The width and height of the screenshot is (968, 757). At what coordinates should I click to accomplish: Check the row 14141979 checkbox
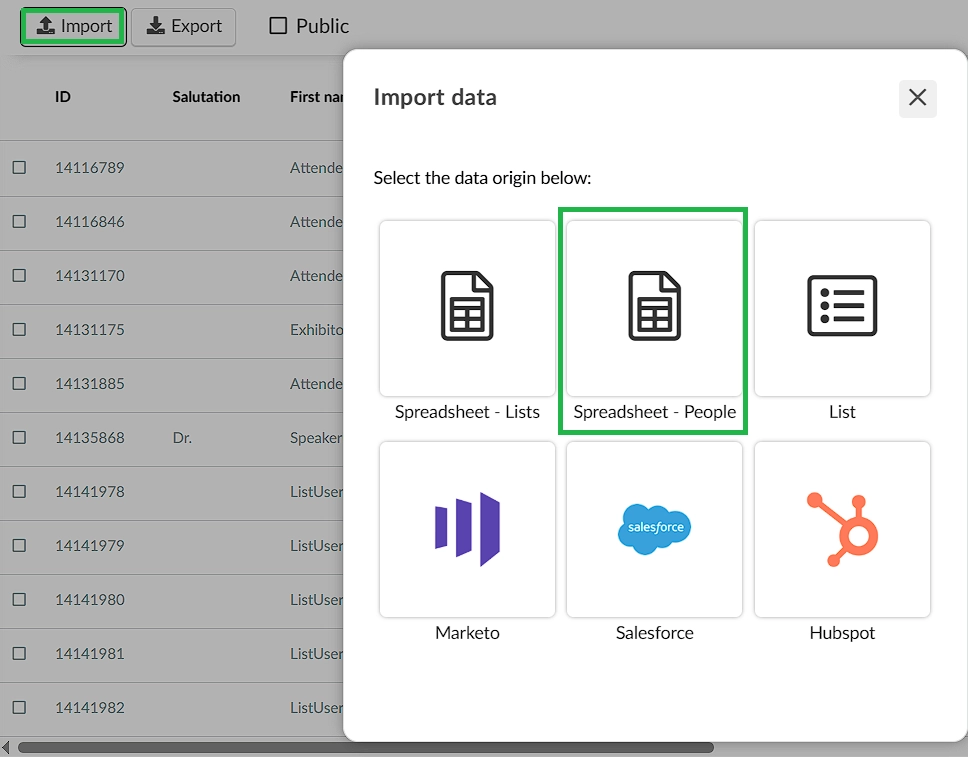pyautogui.click(x=19, y=545)
